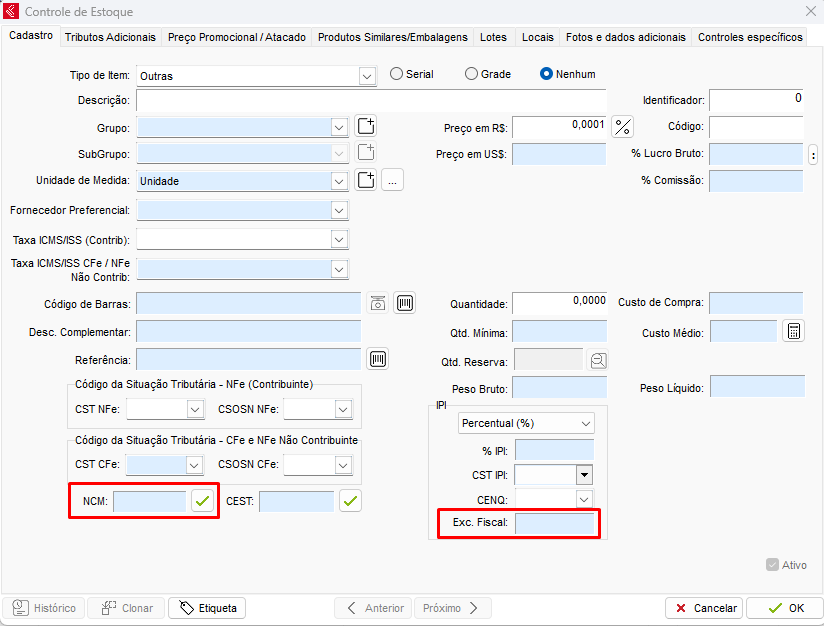824x626 pixels.
Task: Click the barcode icon beside Código de Barras
Action: (404, 304)
